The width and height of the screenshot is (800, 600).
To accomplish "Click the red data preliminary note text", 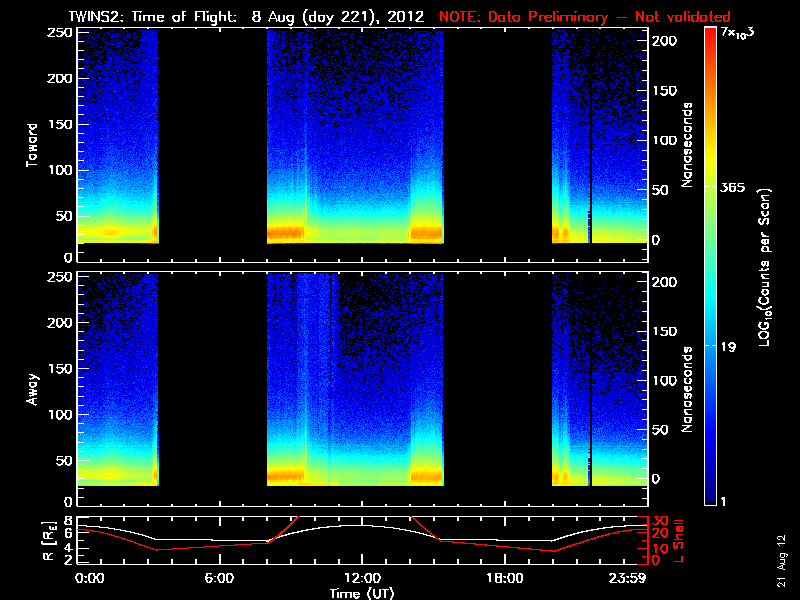I will pos(585,17).
